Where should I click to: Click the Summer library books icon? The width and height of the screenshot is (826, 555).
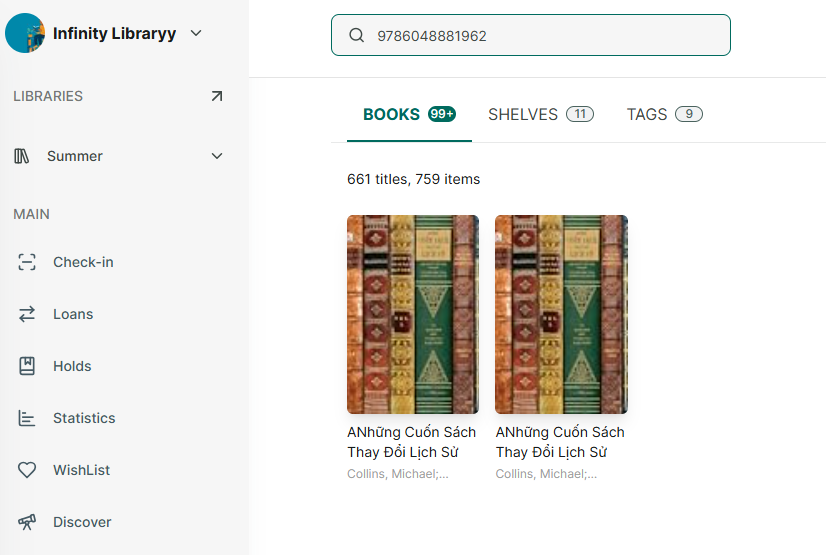22,156
